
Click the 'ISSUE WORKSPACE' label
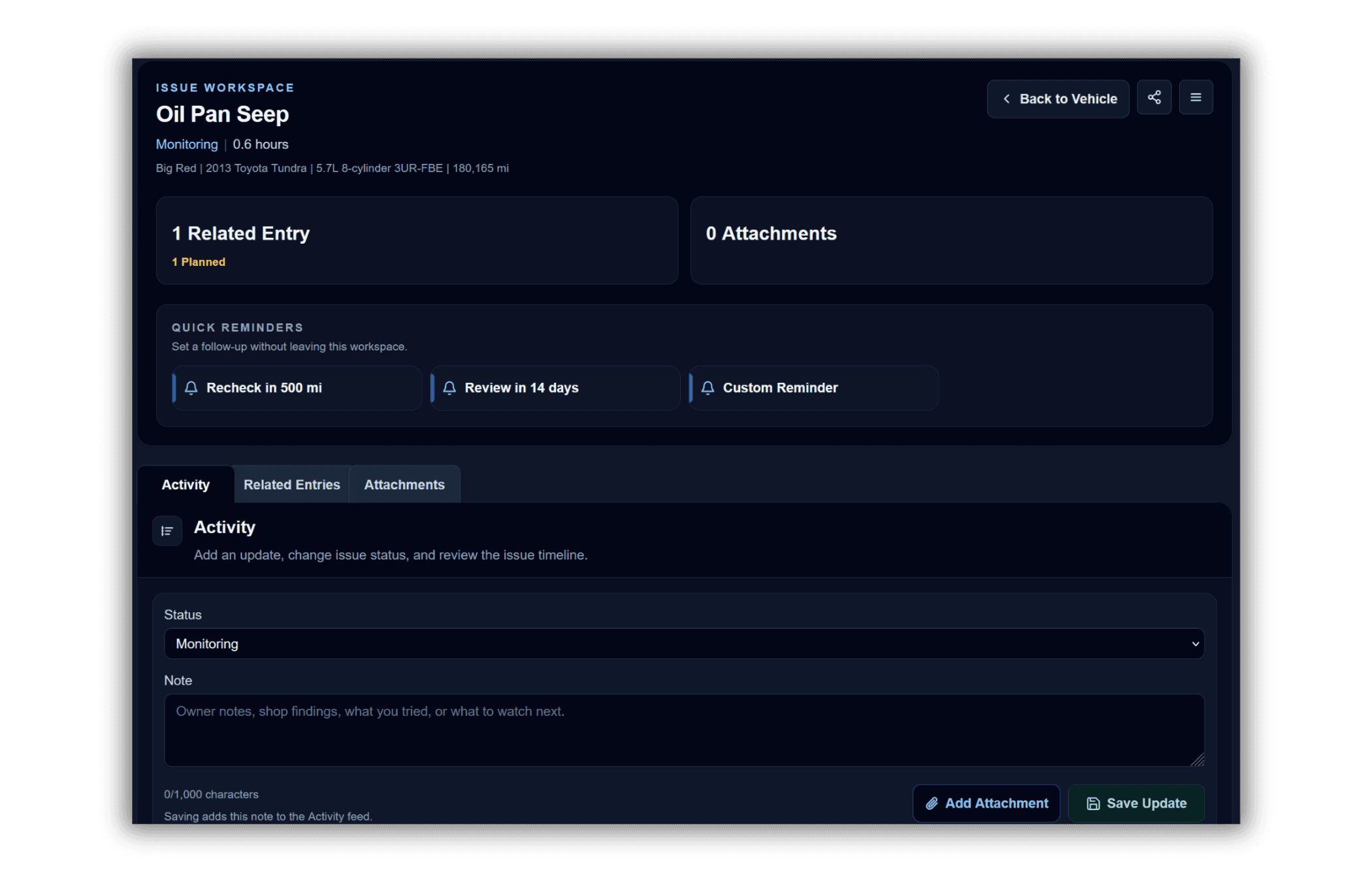click(x=225, y=88)
